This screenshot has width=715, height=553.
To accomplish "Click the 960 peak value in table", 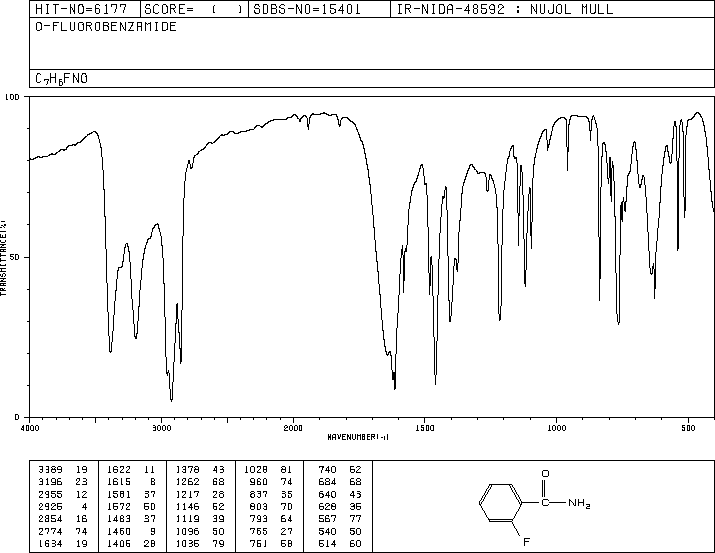I will coord(259,481).
